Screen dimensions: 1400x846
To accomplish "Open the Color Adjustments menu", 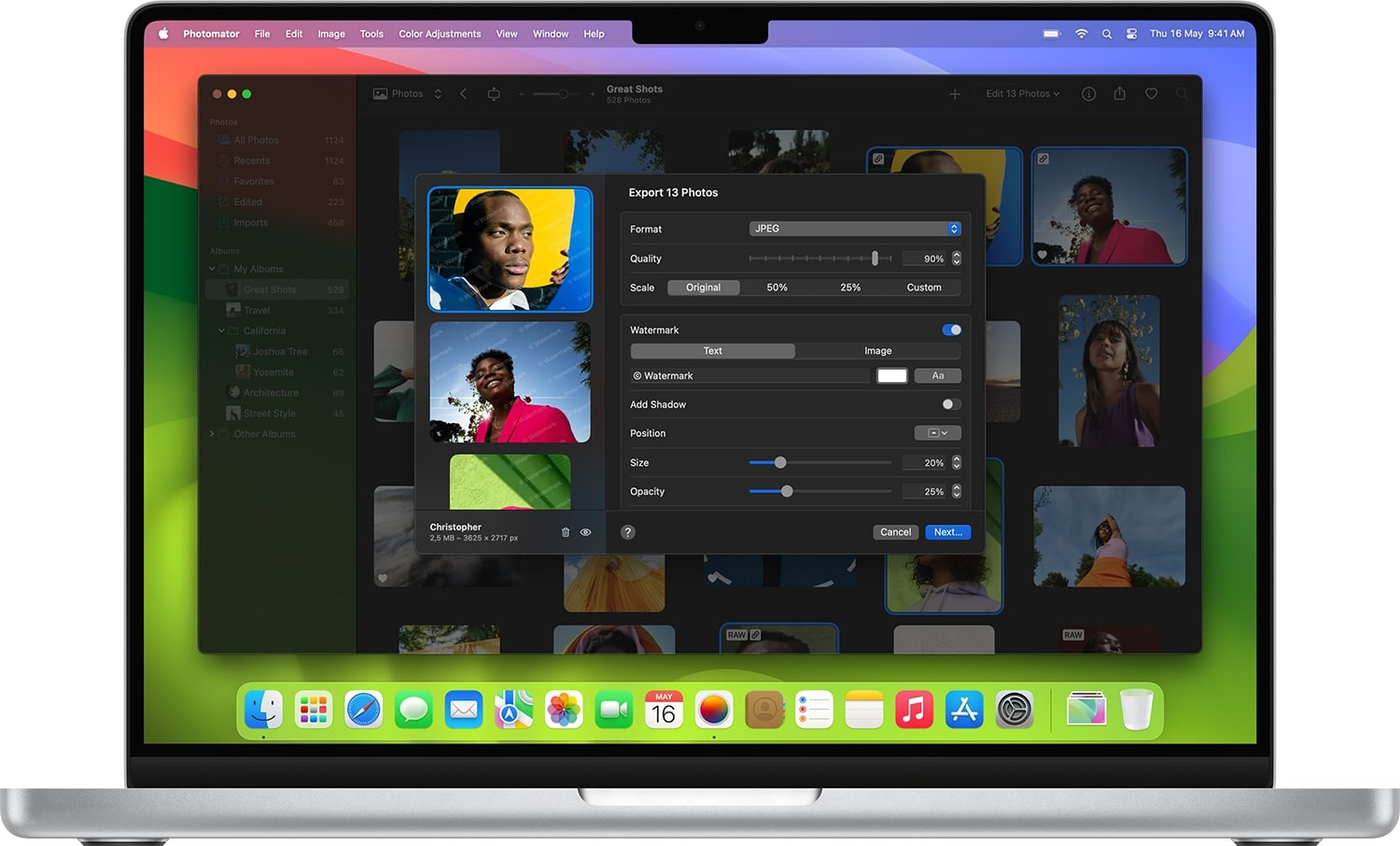I will 440,34.
